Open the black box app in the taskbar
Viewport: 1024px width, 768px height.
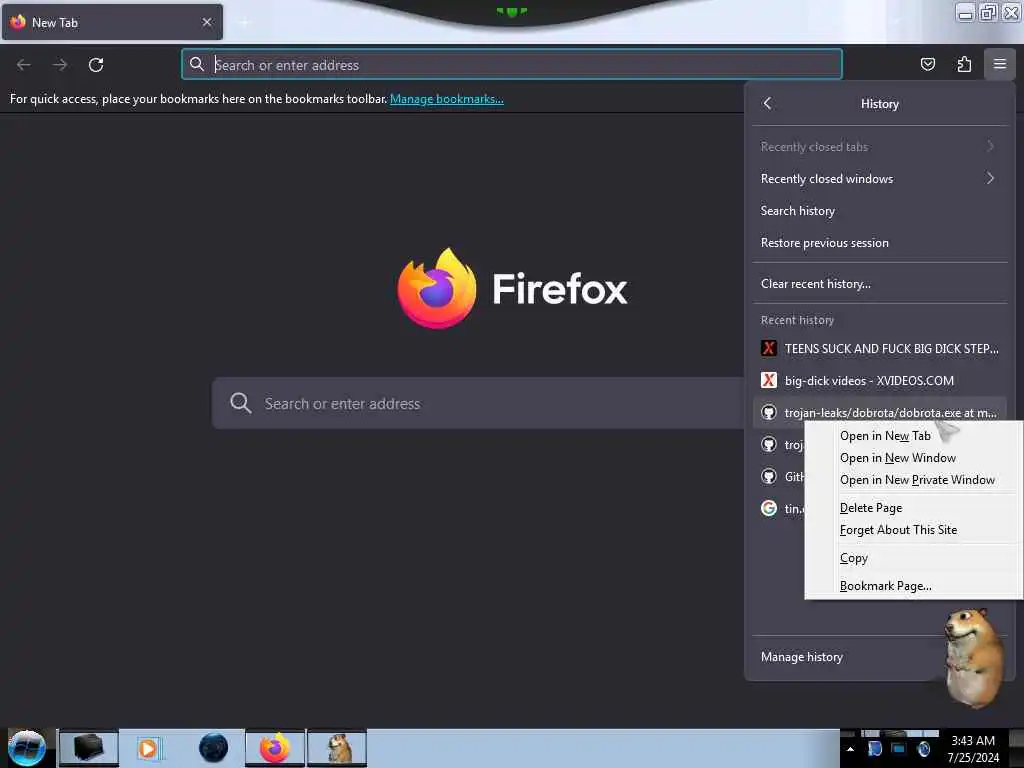tap(89, 748)
